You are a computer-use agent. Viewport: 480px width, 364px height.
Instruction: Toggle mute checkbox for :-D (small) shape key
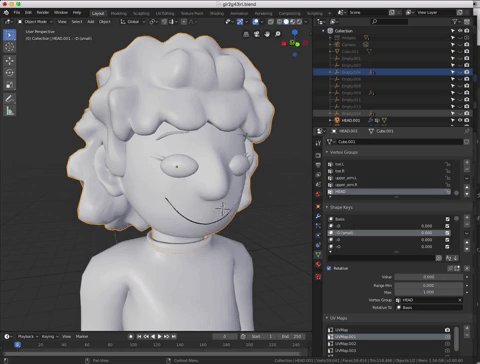pos(447,233)
